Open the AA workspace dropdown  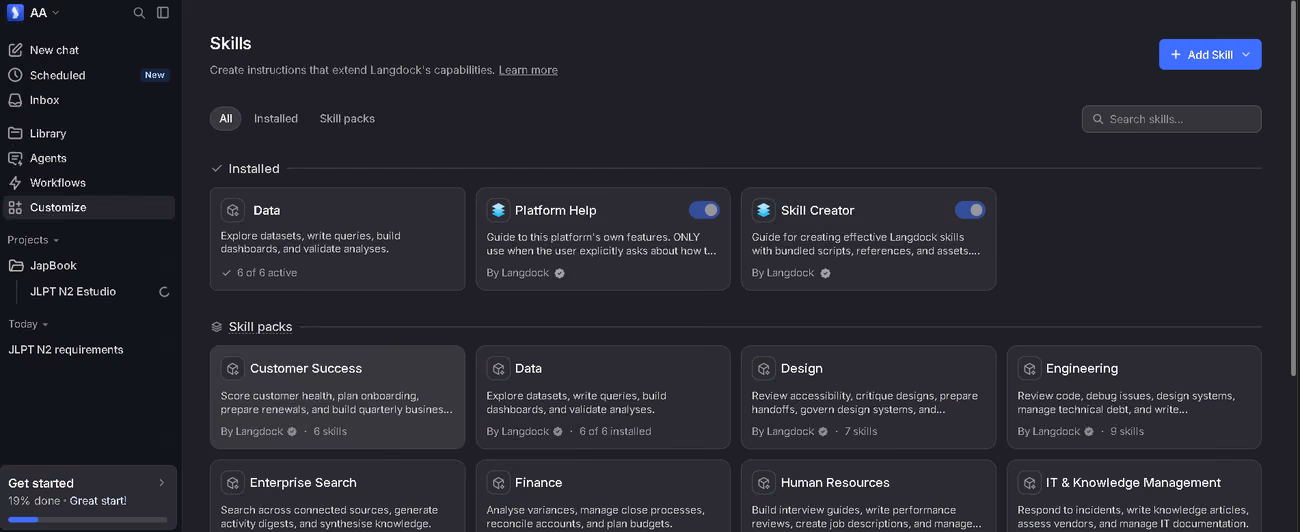[45, 13]
